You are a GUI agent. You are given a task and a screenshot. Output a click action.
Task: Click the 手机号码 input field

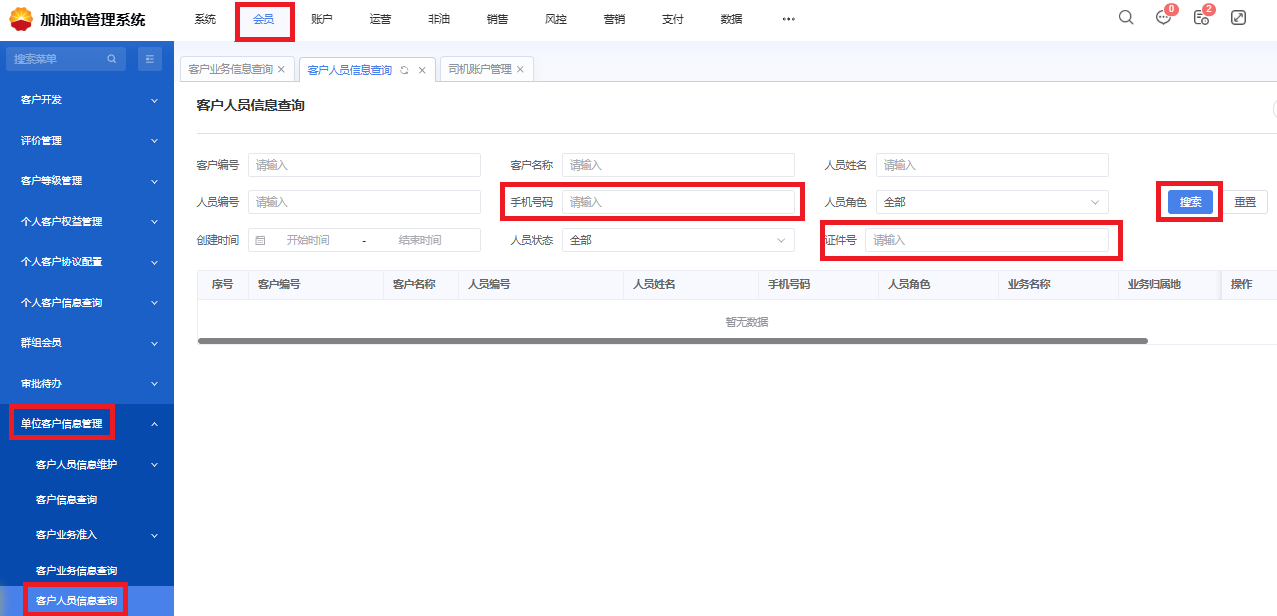pos(678,202)
